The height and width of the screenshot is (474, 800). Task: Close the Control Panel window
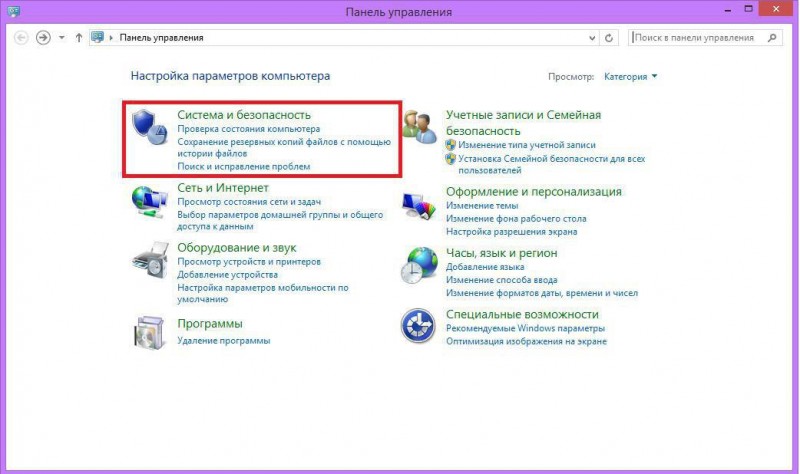[776, 9]
